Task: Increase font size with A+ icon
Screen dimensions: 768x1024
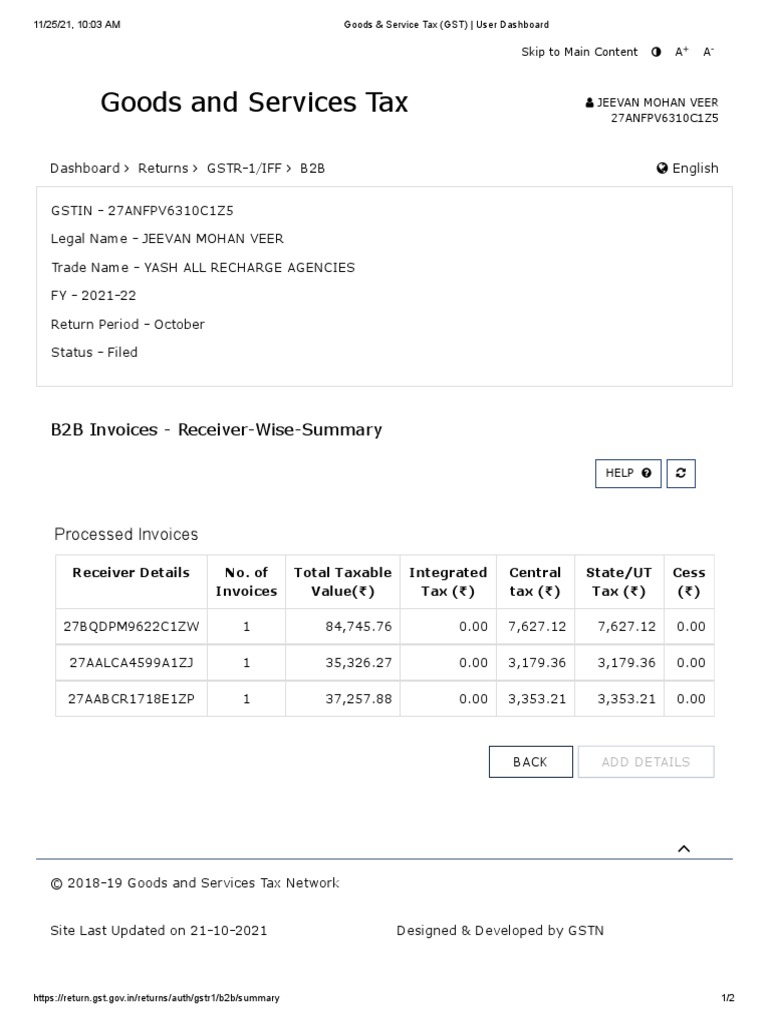Action: pos(682,52)
